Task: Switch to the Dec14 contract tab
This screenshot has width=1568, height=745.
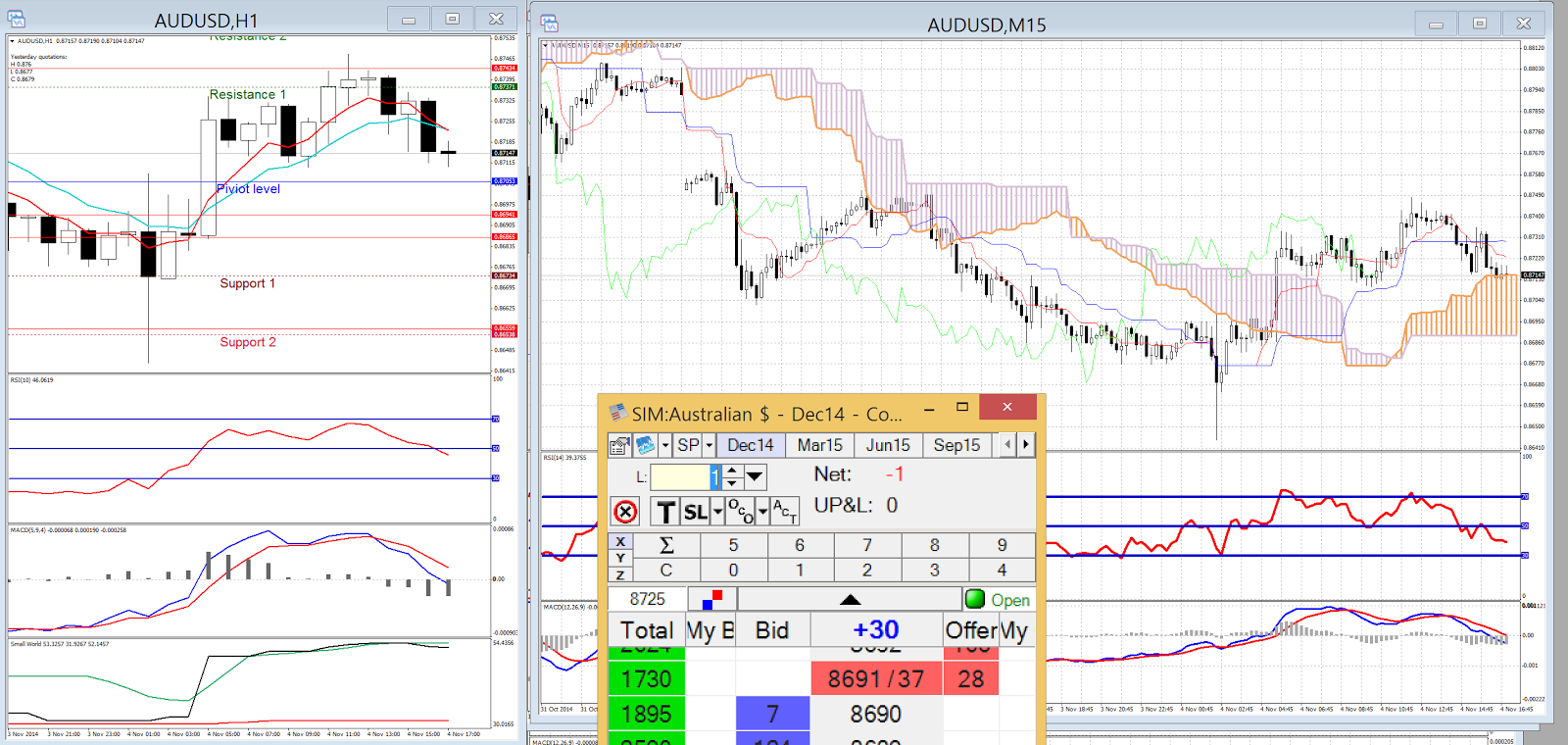Action: click(x=751, y=446)
